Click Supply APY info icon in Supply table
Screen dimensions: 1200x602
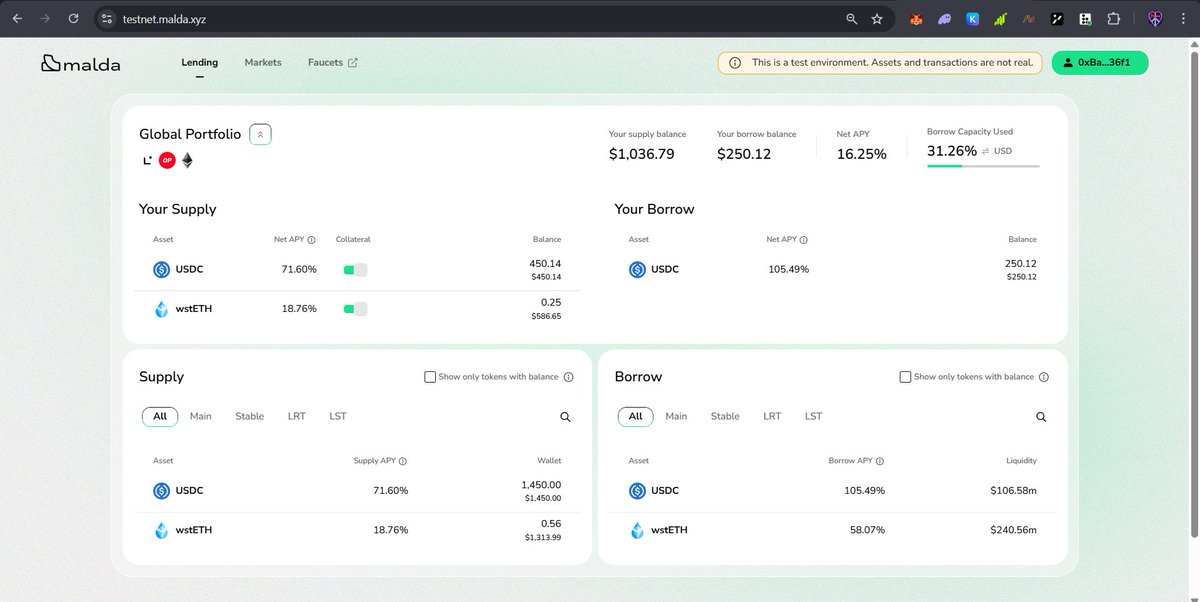tap(403, 461)
